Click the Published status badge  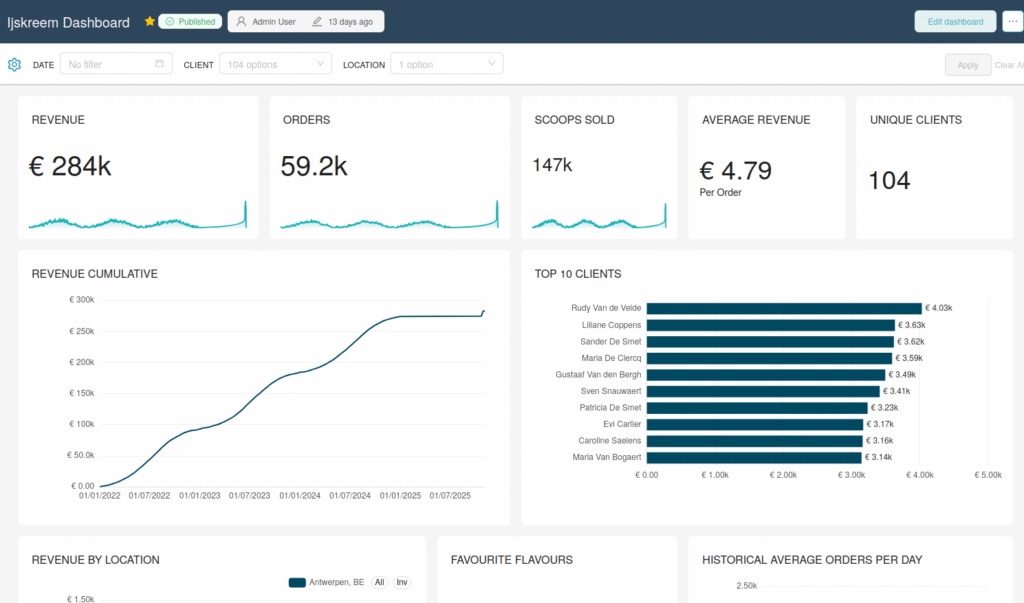tap(190, 21)
